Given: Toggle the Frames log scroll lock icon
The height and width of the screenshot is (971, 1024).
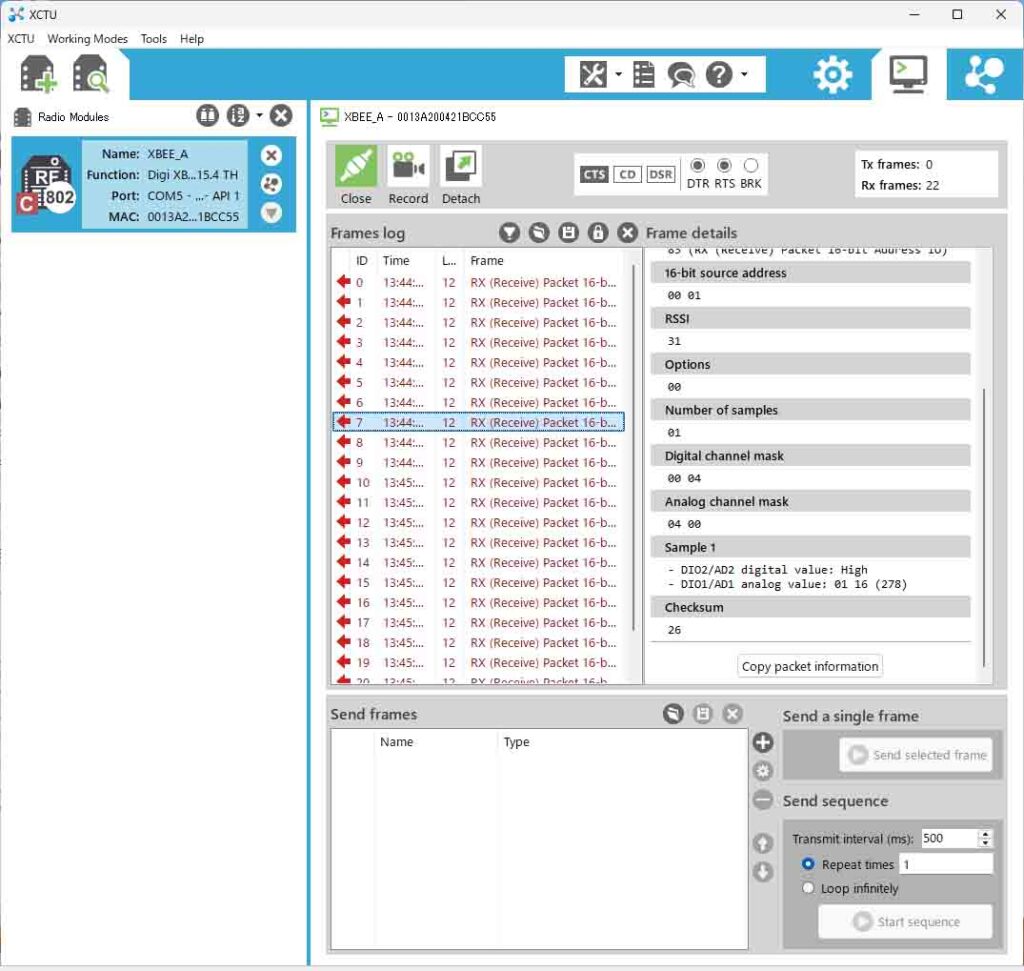Looking at the screenshot, I should 598,233.
